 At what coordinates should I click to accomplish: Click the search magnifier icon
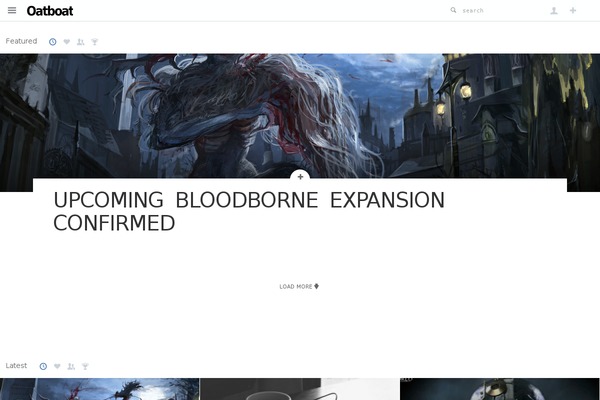pyautogui.click(x=453, y=10)
